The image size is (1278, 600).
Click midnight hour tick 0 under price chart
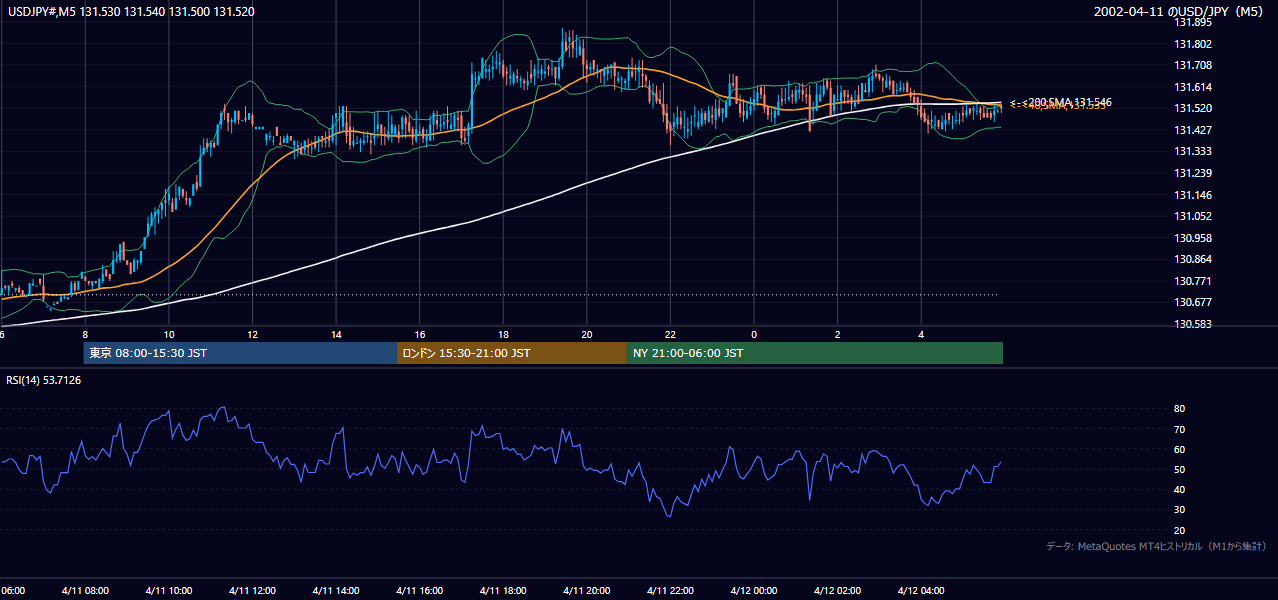point(754,335)
